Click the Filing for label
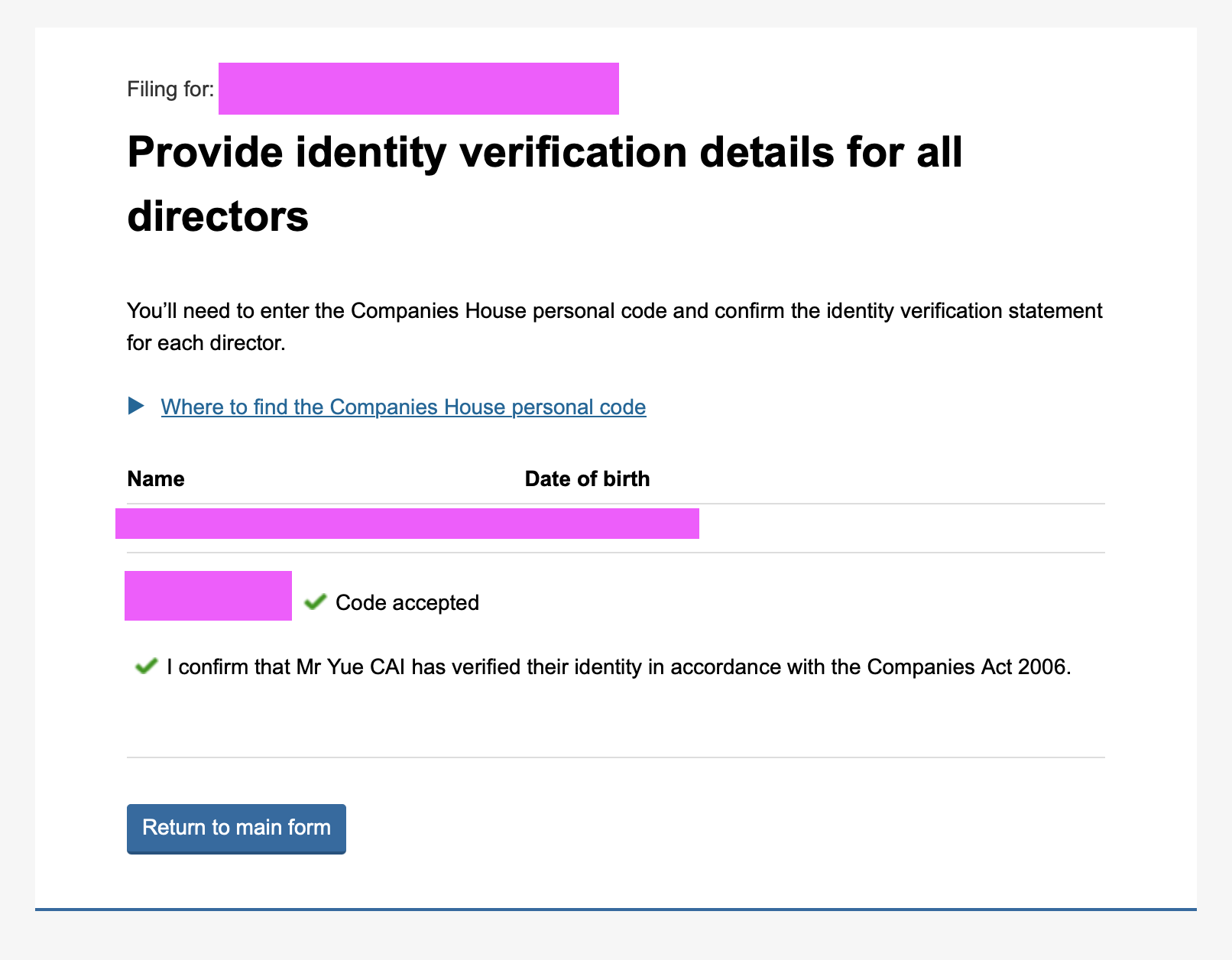This screenshot has height=960, width=1232. click(170, 89)
